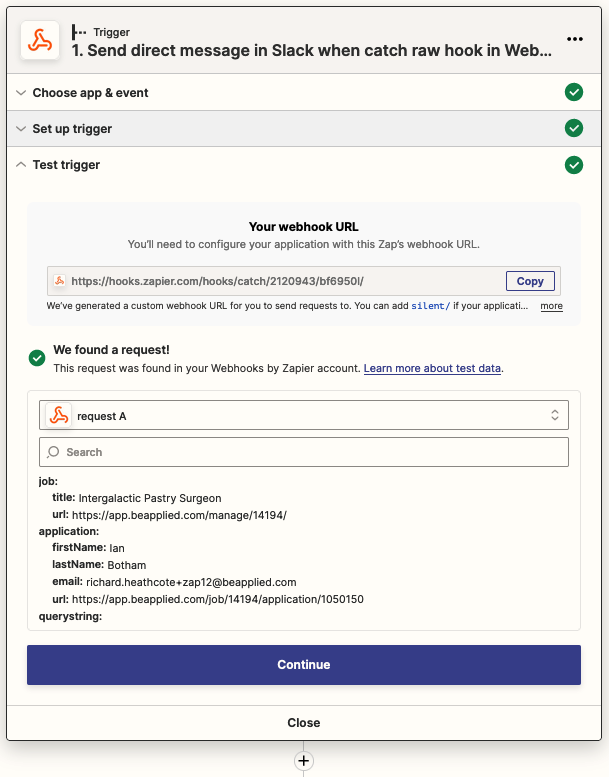Image resolution: width=609 pixels, height=777 pixels.
Task: Click the Close button at bottom
Action: tap(304, 722)
